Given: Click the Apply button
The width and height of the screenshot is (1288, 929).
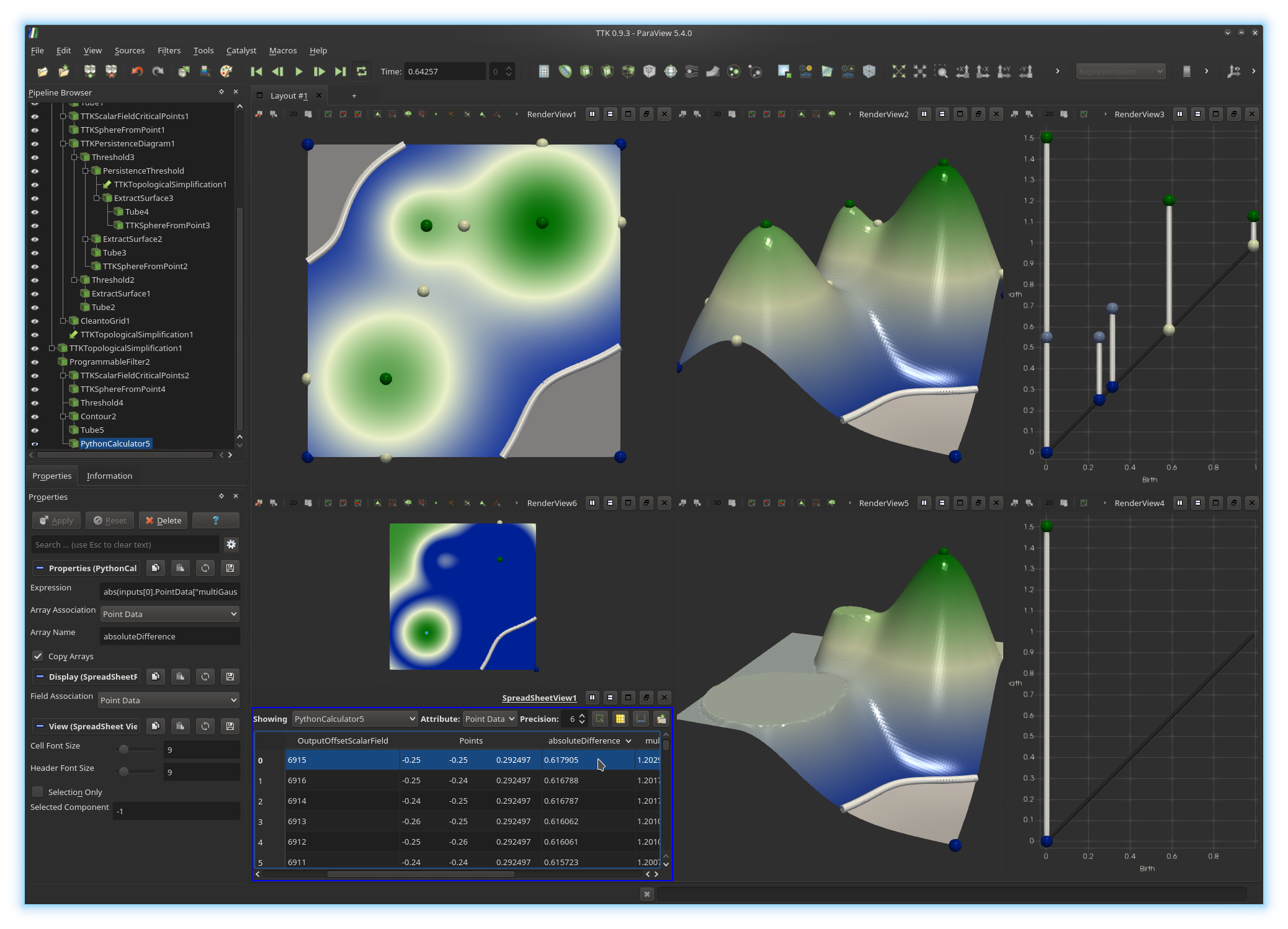Looking at the screenshot, I should click(x=56, y=520).
